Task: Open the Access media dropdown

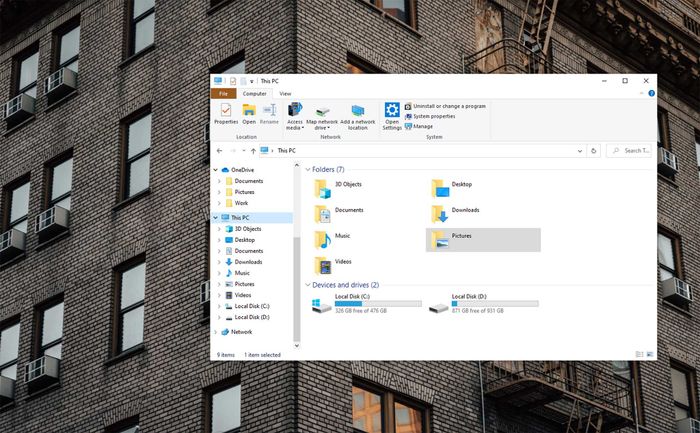Action: pos(295,127)
